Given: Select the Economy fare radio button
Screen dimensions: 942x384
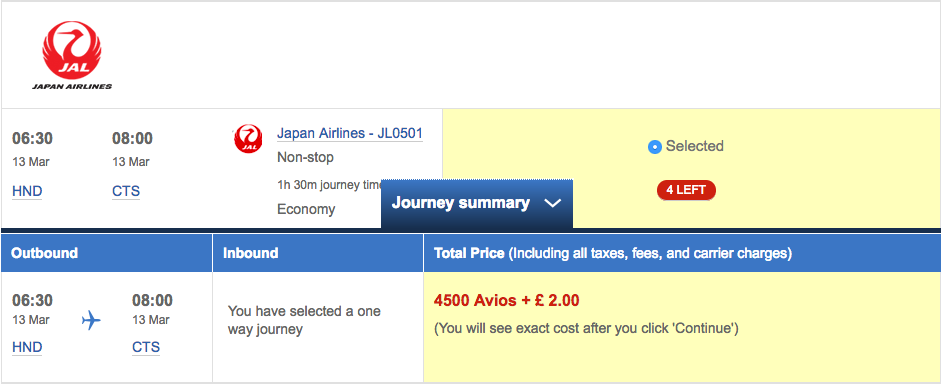Looking at the screenshot, I should [x=655, y=147].
